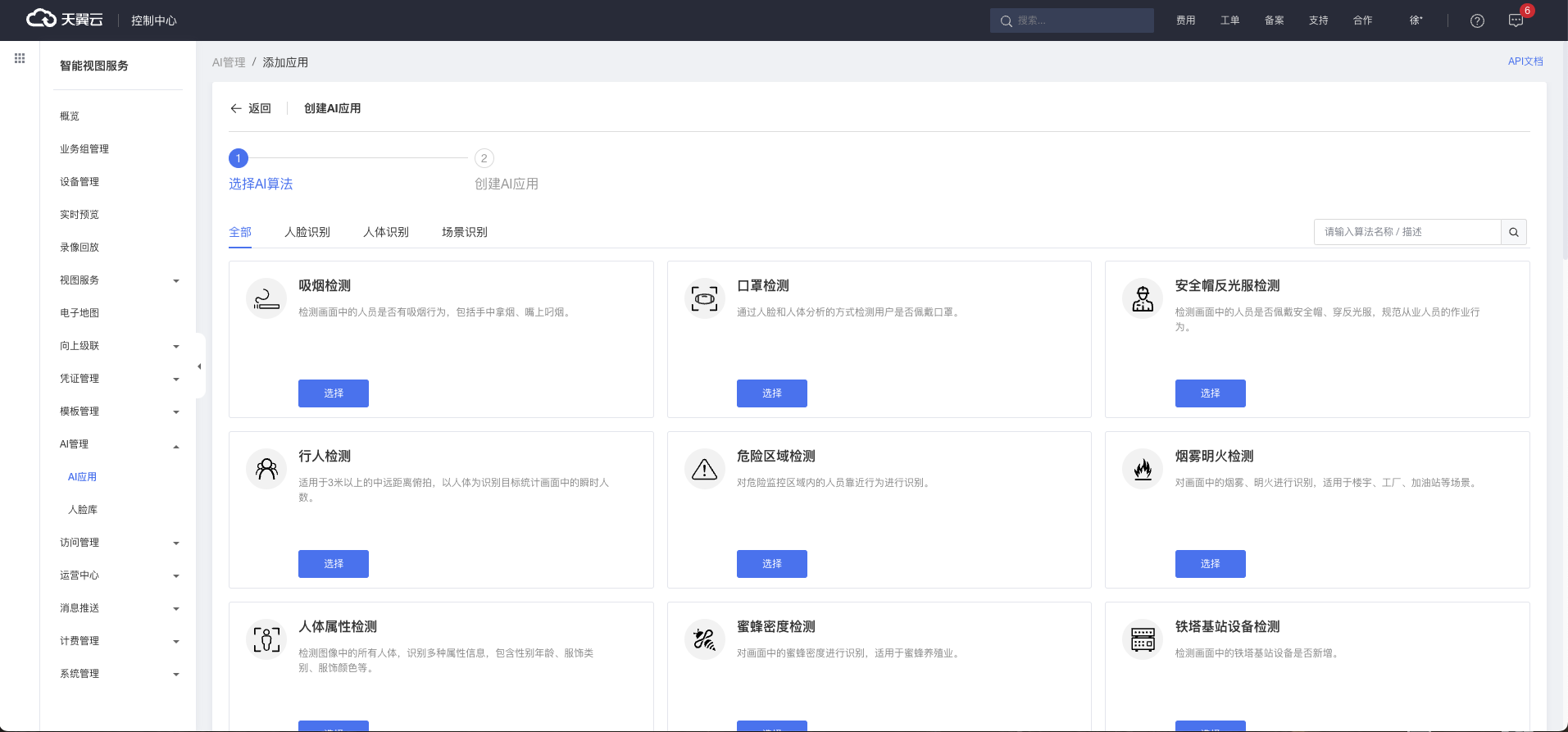This screenshot has height=732, width=1568.
Task: Click the pedestrian detection people icon
Action: tap(266, 469)
